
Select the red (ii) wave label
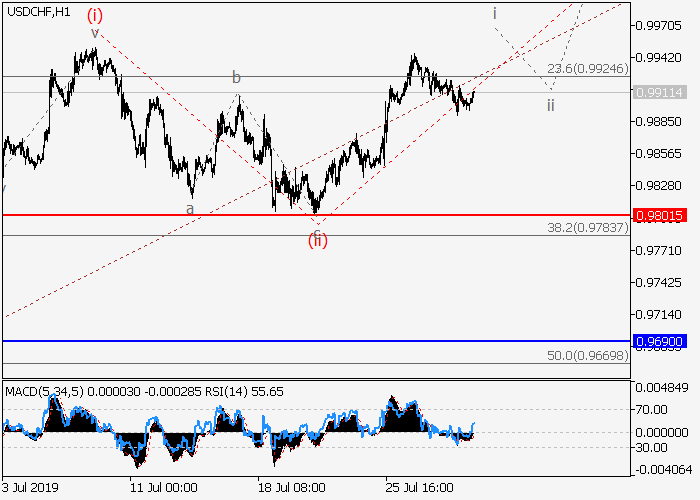[x=317, y=240]
